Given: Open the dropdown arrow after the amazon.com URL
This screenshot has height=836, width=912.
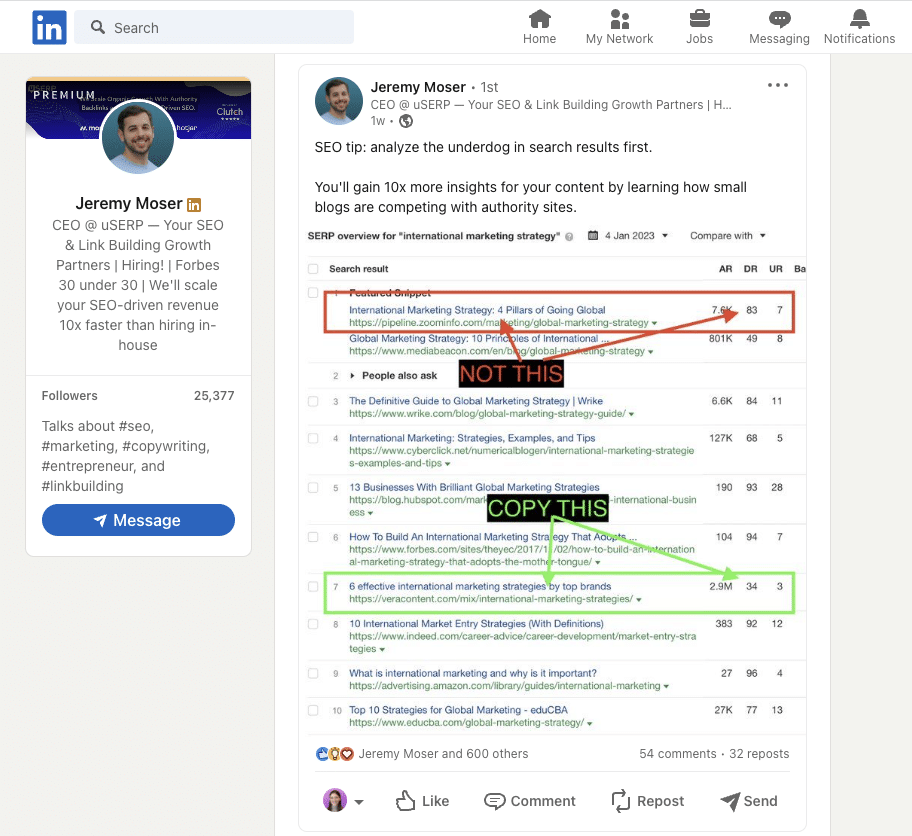Looking at the screenshot, I should click(x=666, y=686).
